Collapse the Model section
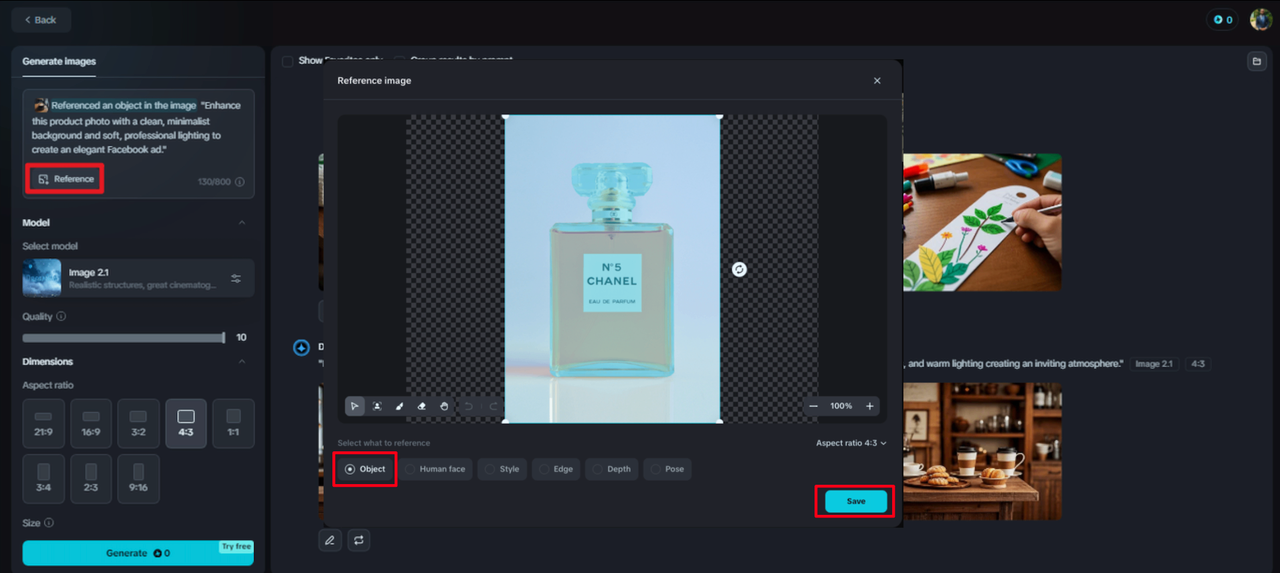1280x573 pixels. (242, 223)
